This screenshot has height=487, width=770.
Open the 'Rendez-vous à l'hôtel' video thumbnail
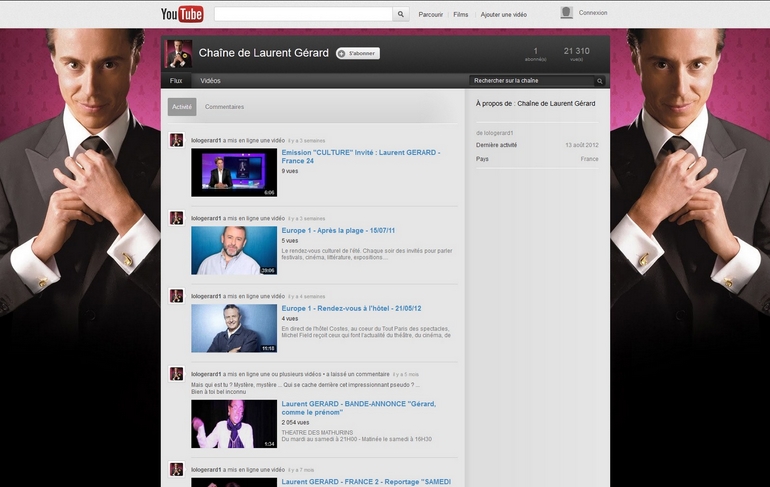(234, 328)
